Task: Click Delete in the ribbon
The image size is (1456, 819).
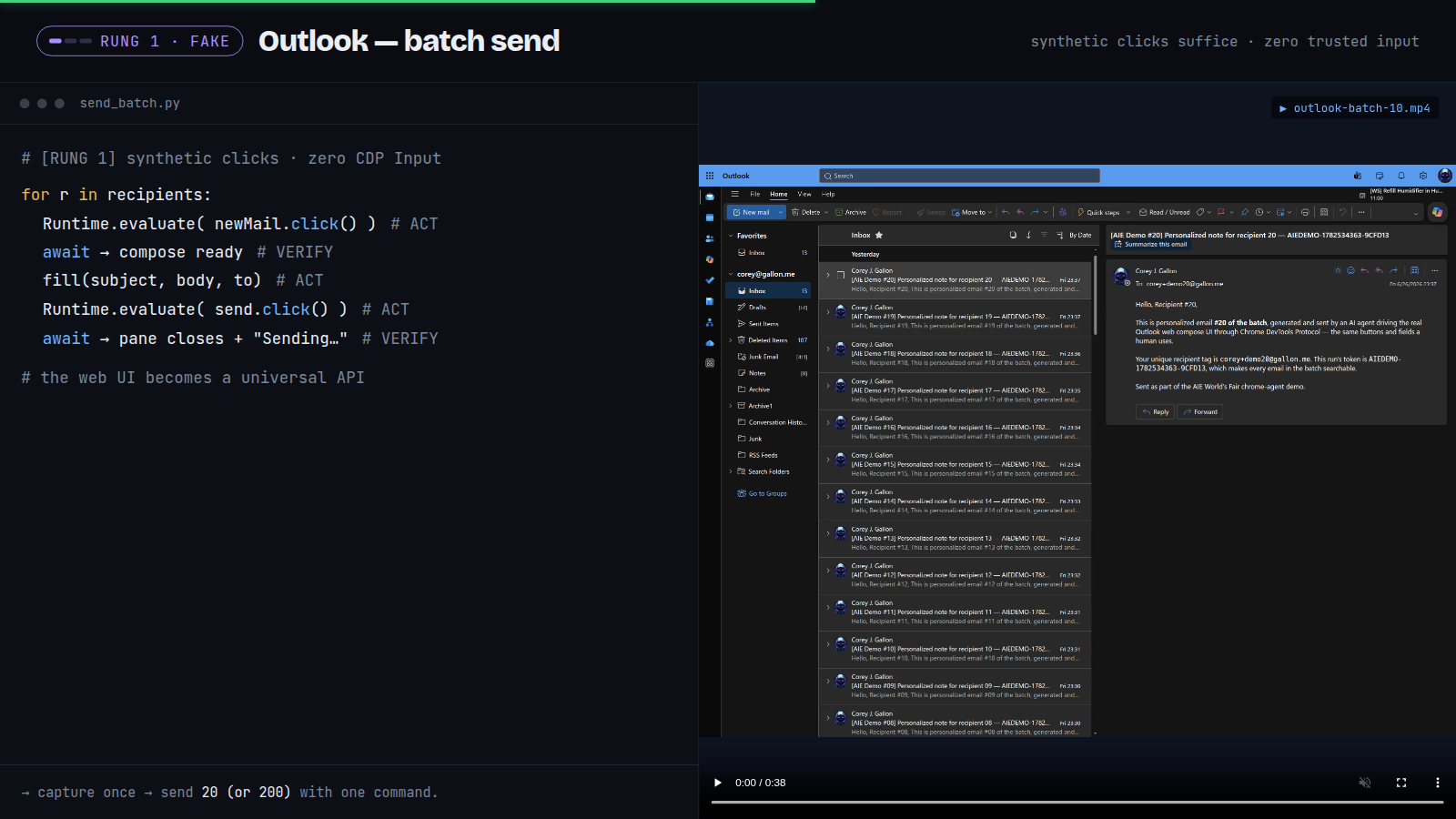Action: pos(805,212)
